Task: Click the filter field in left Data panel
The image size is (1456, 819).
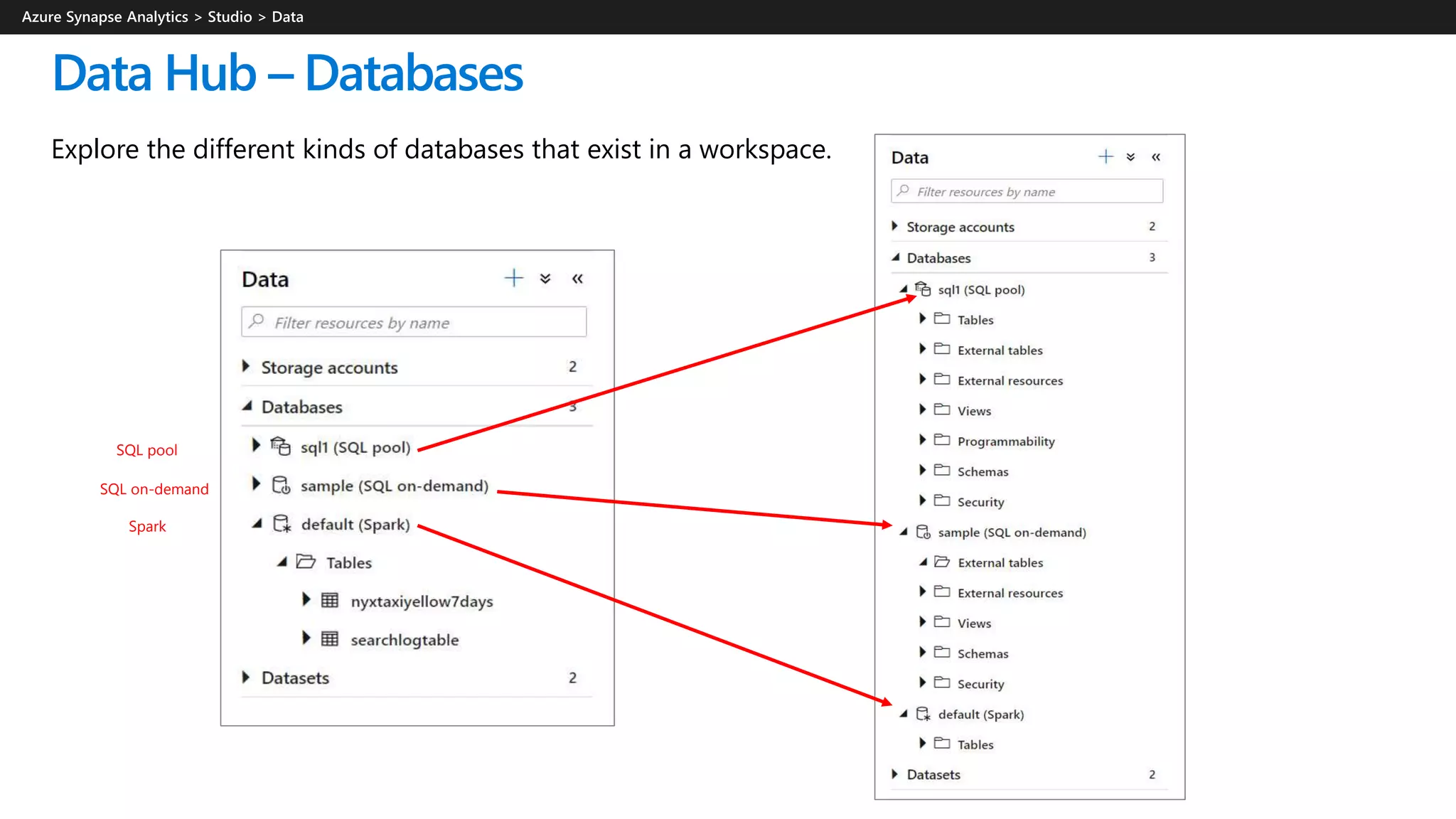Action: (x=414, y=322)
